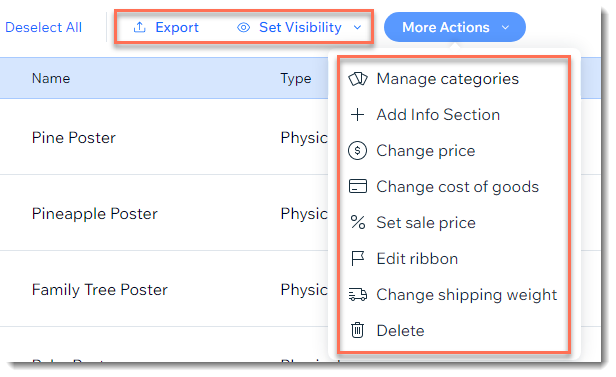Click the Manage categories cards icon
The width and height of the screenshot is (616, 377).
(x=358, y=79)
